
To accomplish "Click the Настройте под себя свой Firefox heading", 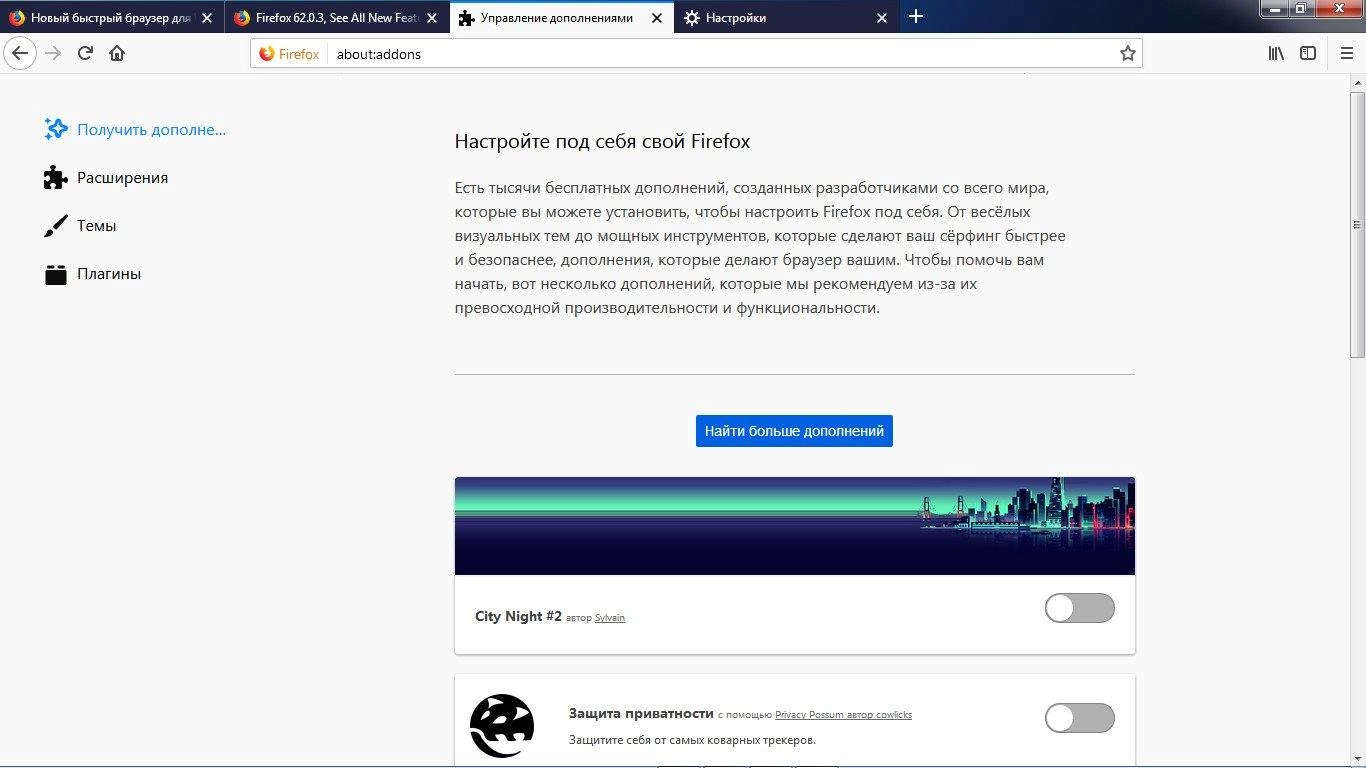I will coord(602,141).
